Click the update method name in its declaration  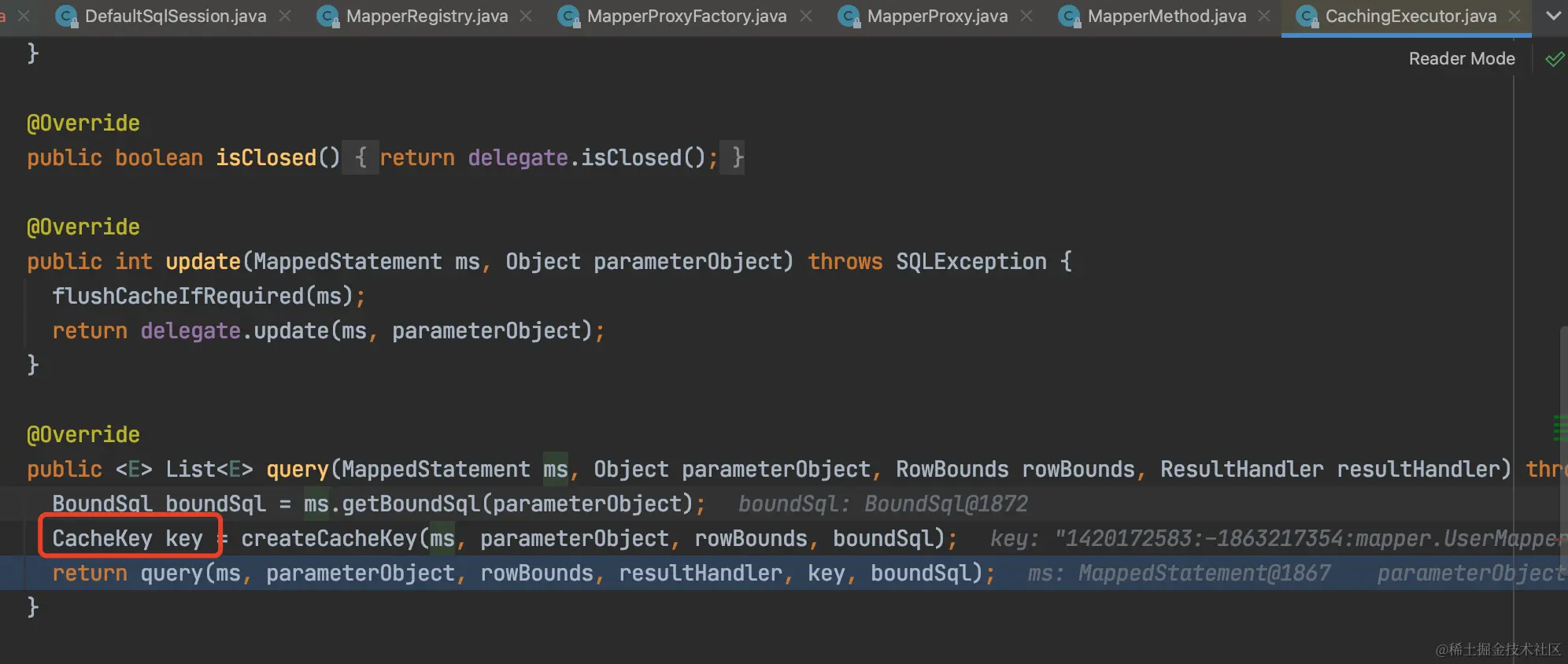point(203,261)
